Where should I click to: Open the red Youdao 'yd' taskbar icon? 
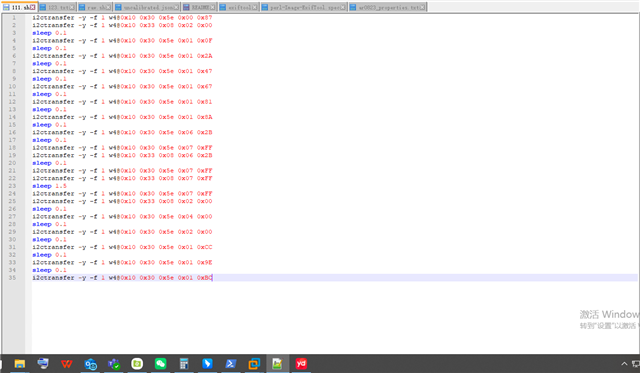click(x=301, y=363)
